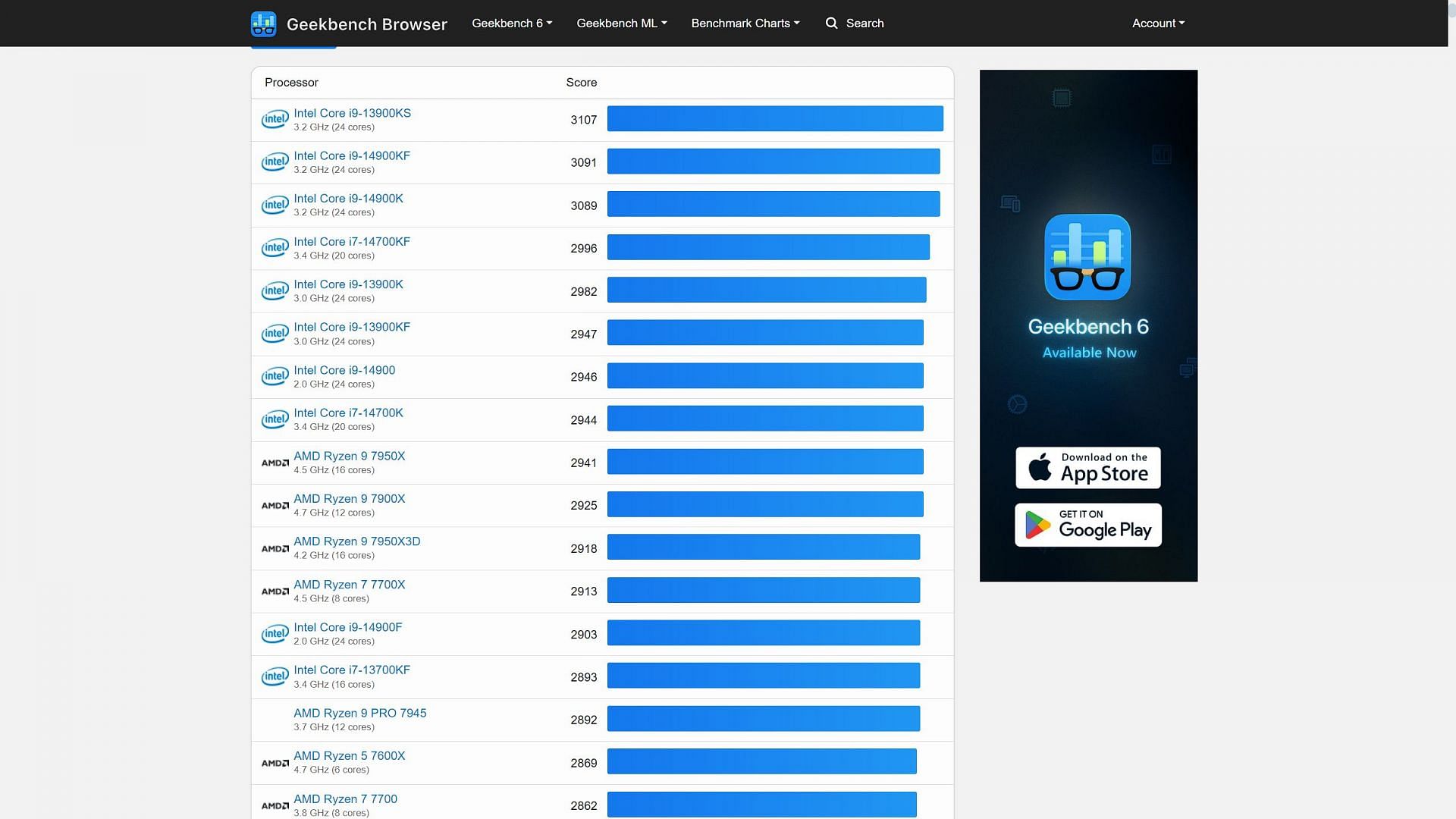The height and width of the screenshot is (819, 1456).
Task: Click the AMD logo icon next to Ryzen 9 7950X
Action: click(x=274, y=461)
